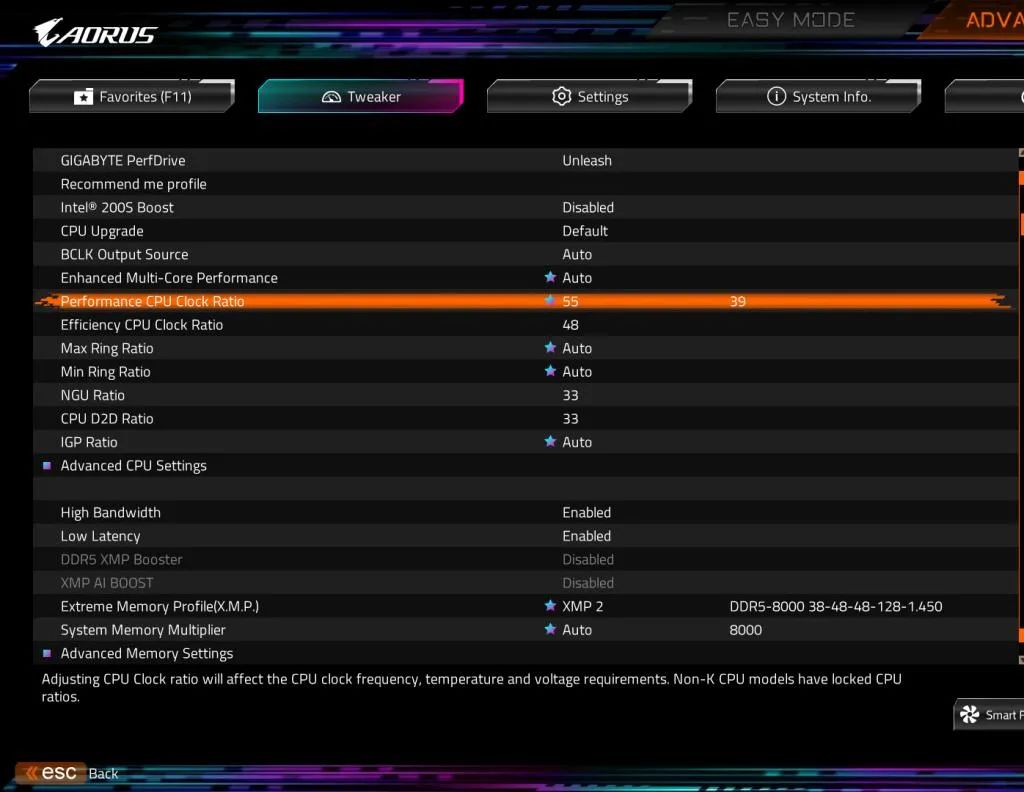Open the IGP Ratio Auto value

(577, 442)
